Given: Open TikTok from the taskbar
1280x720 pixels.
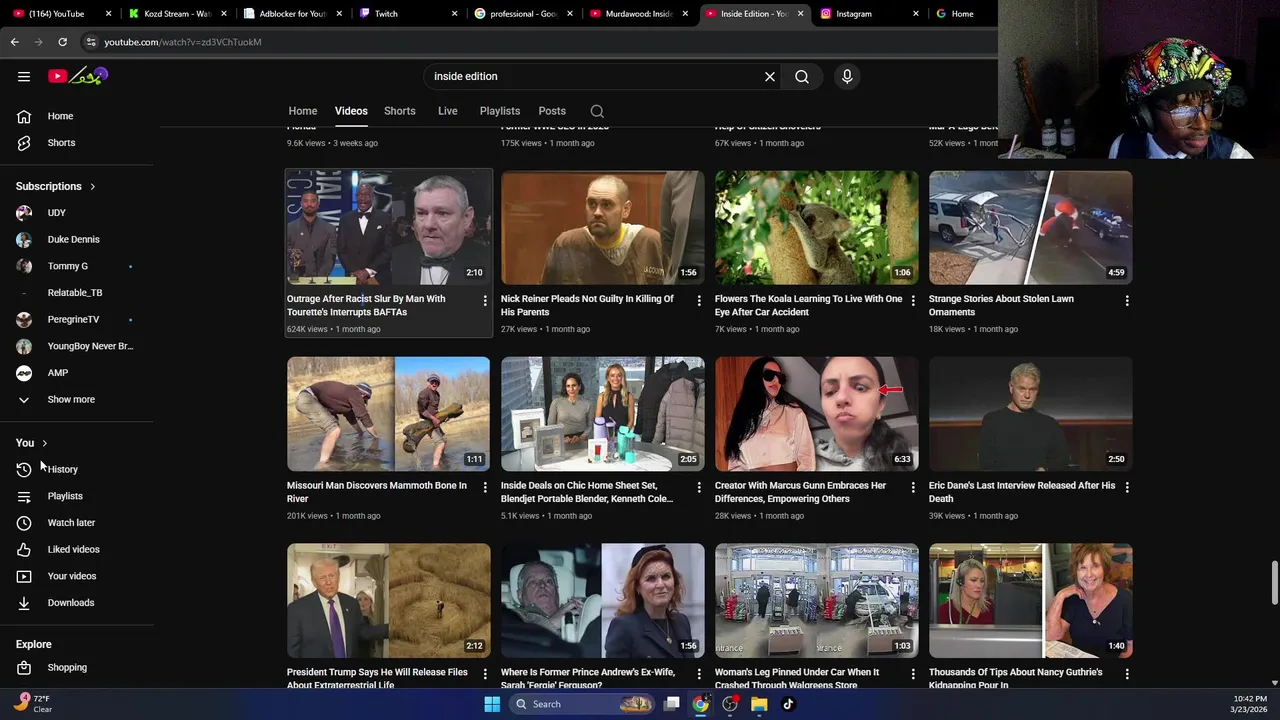Looking at the screenshot, I should (788, 704).
